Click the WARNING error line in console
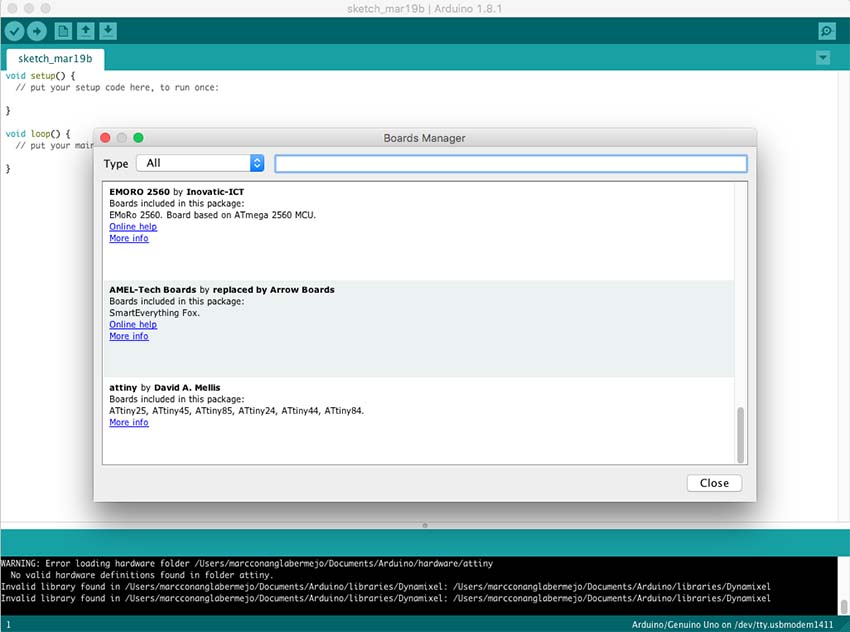This screenshot has height=632, width=850. pos(247,564)
